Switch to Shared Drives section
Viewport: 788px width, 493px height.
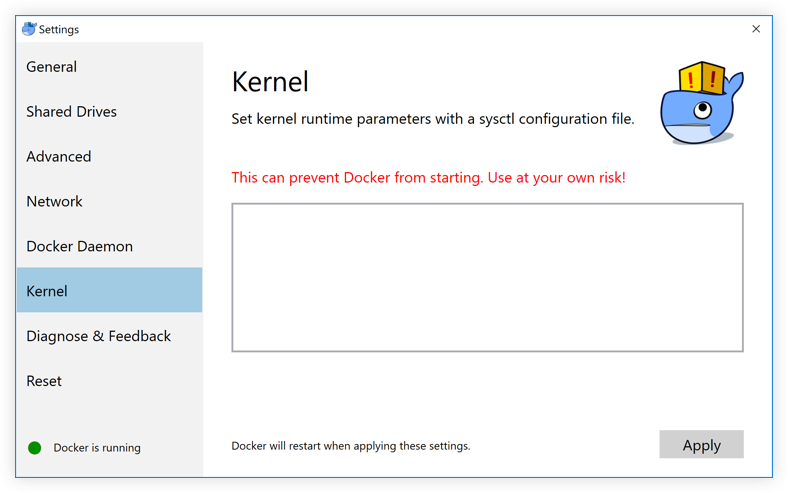point(71,112)
